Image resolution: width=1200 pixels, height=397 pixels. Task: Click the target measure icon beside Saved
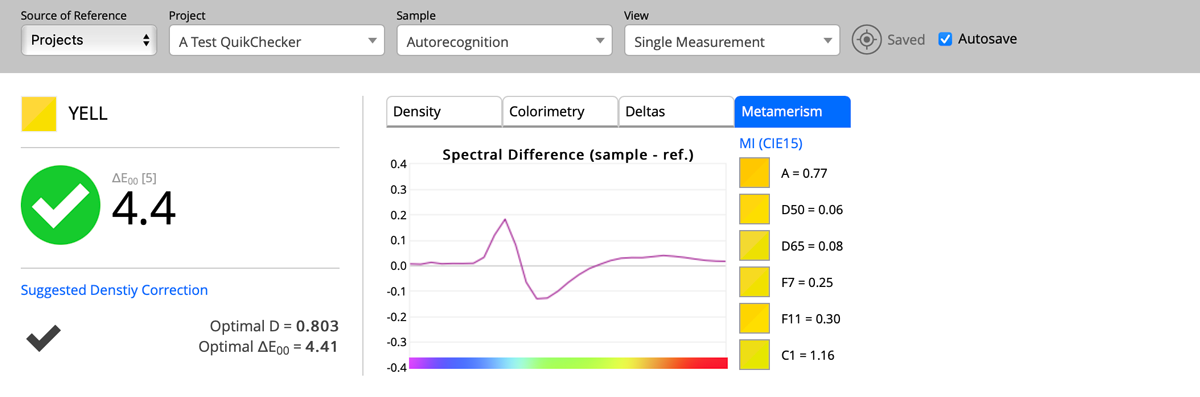click(867, 40)
